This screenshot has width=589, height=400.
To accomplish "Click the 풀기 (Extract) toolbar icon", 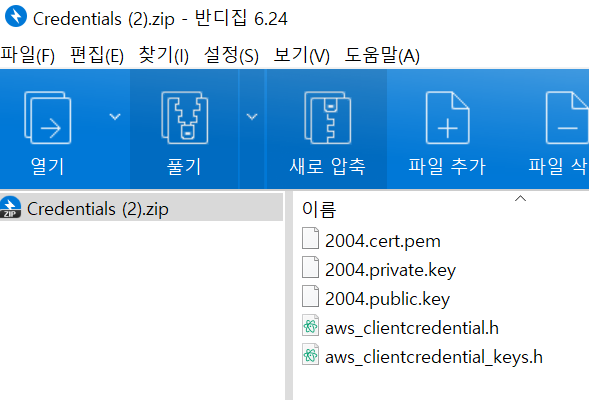I will 184,118.
